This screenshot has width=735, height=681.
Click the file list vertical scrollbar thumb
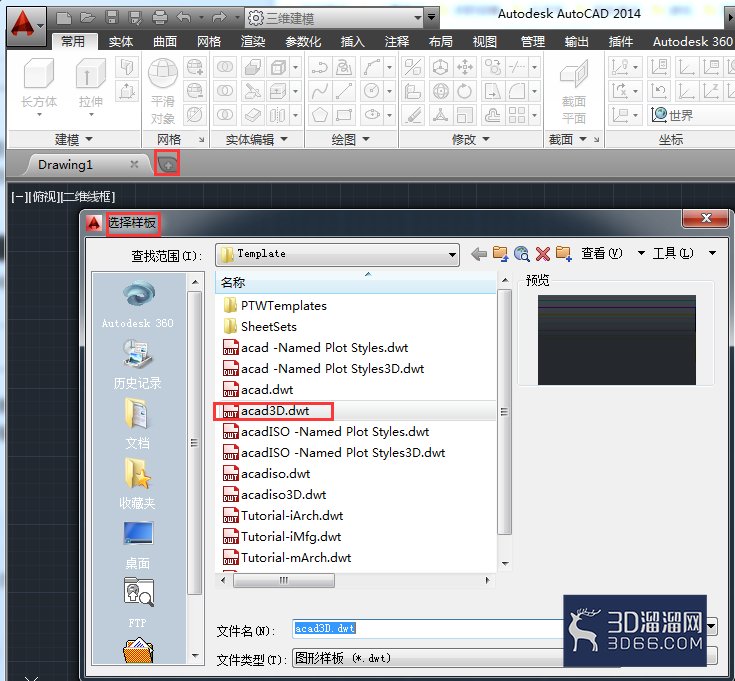(504, 412)
